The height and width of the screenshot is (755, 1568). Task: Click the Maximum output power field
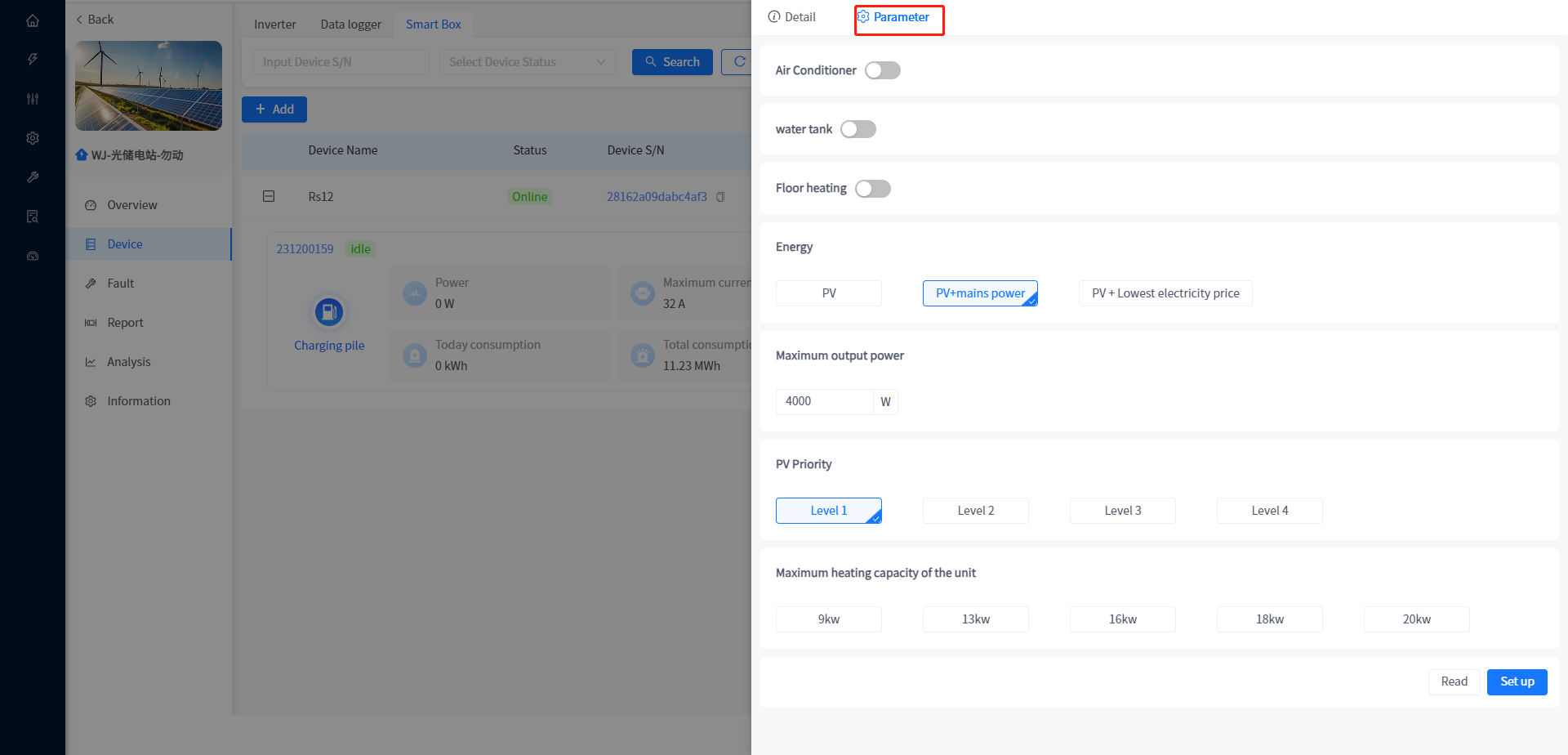824,401
